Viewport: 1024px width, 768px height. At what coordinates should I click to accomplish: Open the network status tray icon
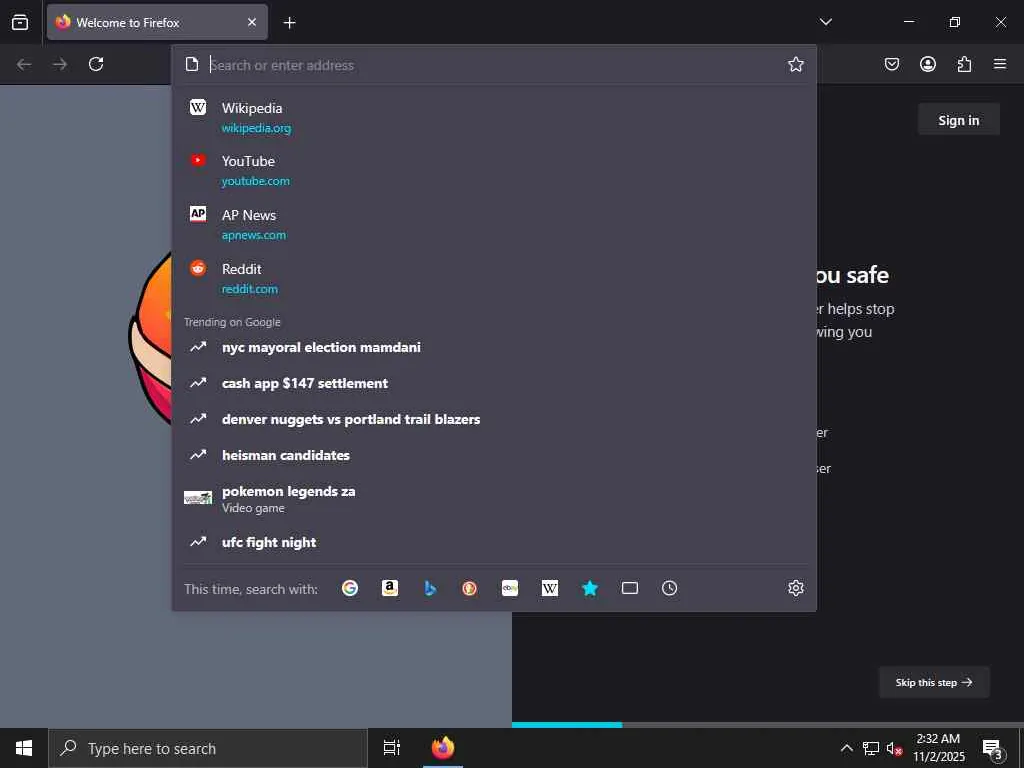click(871, 748)
